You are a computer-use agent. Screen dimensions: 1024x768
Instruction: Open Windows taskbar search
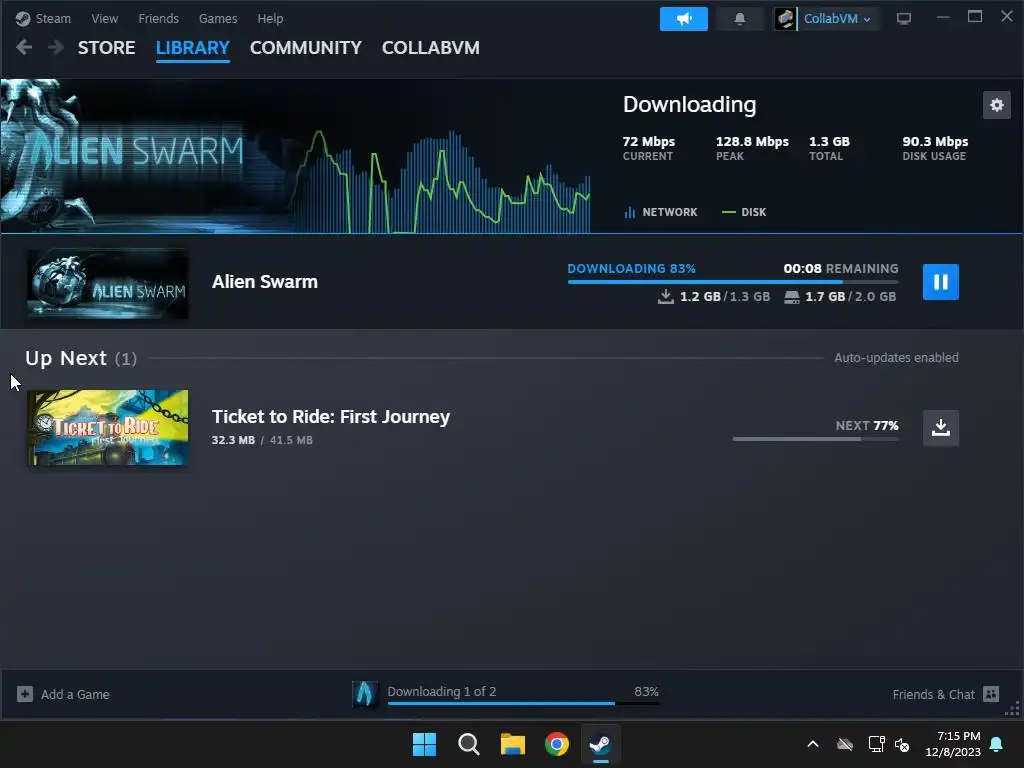point(468,744)
